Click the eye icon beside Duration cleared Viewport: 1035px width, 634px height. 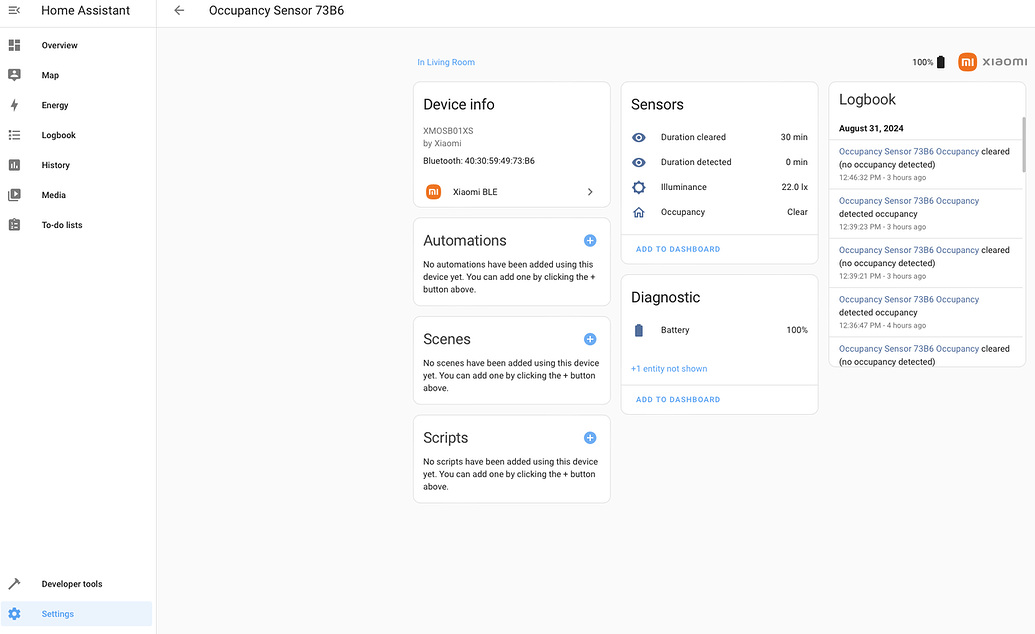[x=639, y=136]
